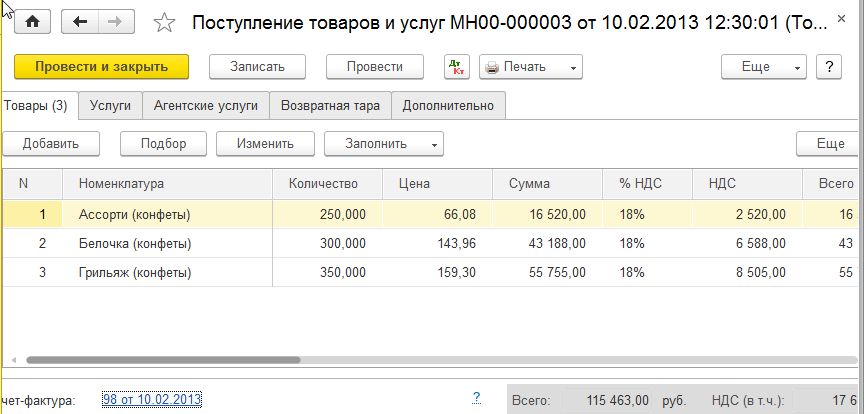
Task: Go back with the left arrow
Action: [82, 22]
